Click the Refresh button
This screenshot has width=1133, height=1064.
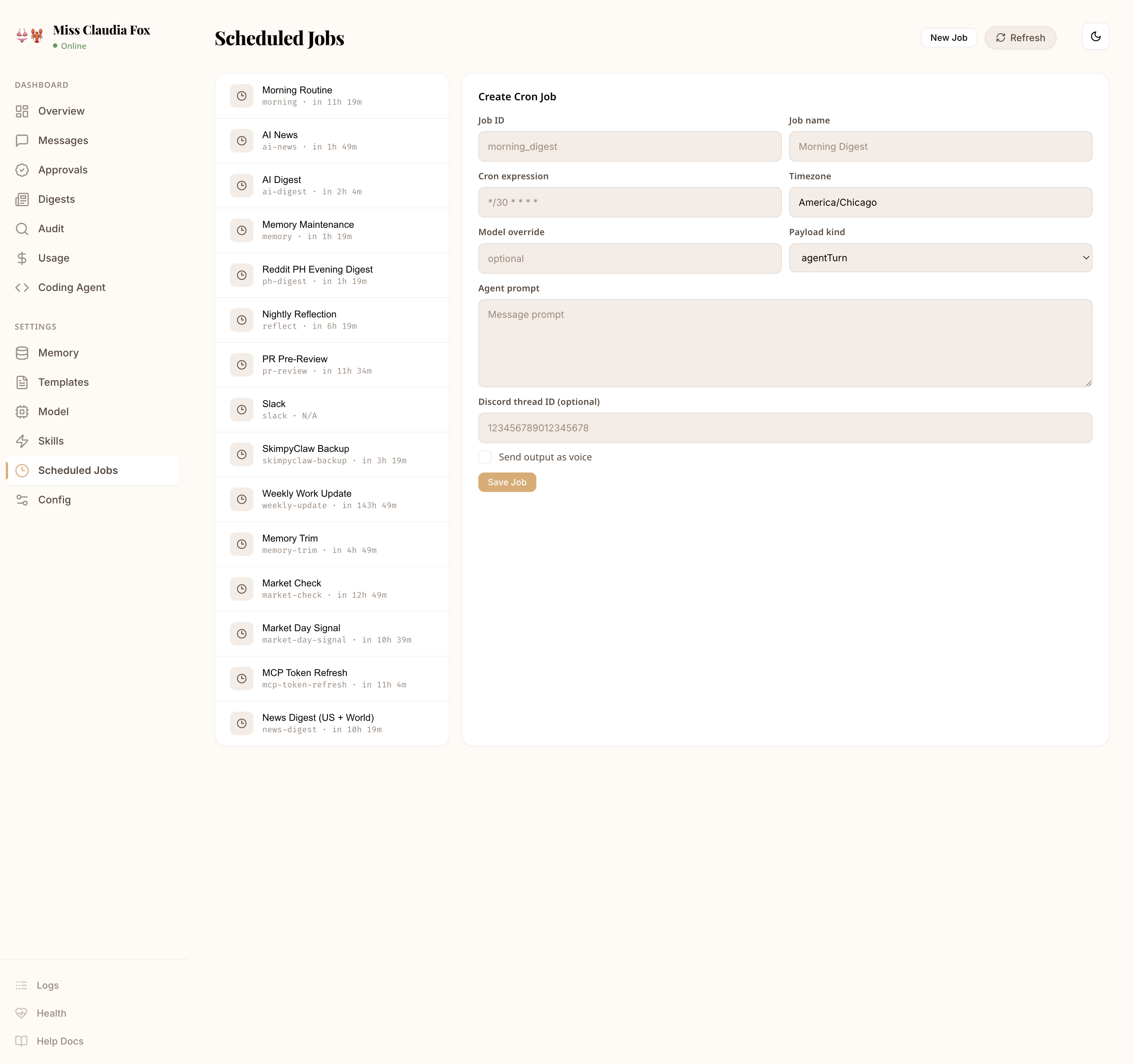pos(1020,37)
